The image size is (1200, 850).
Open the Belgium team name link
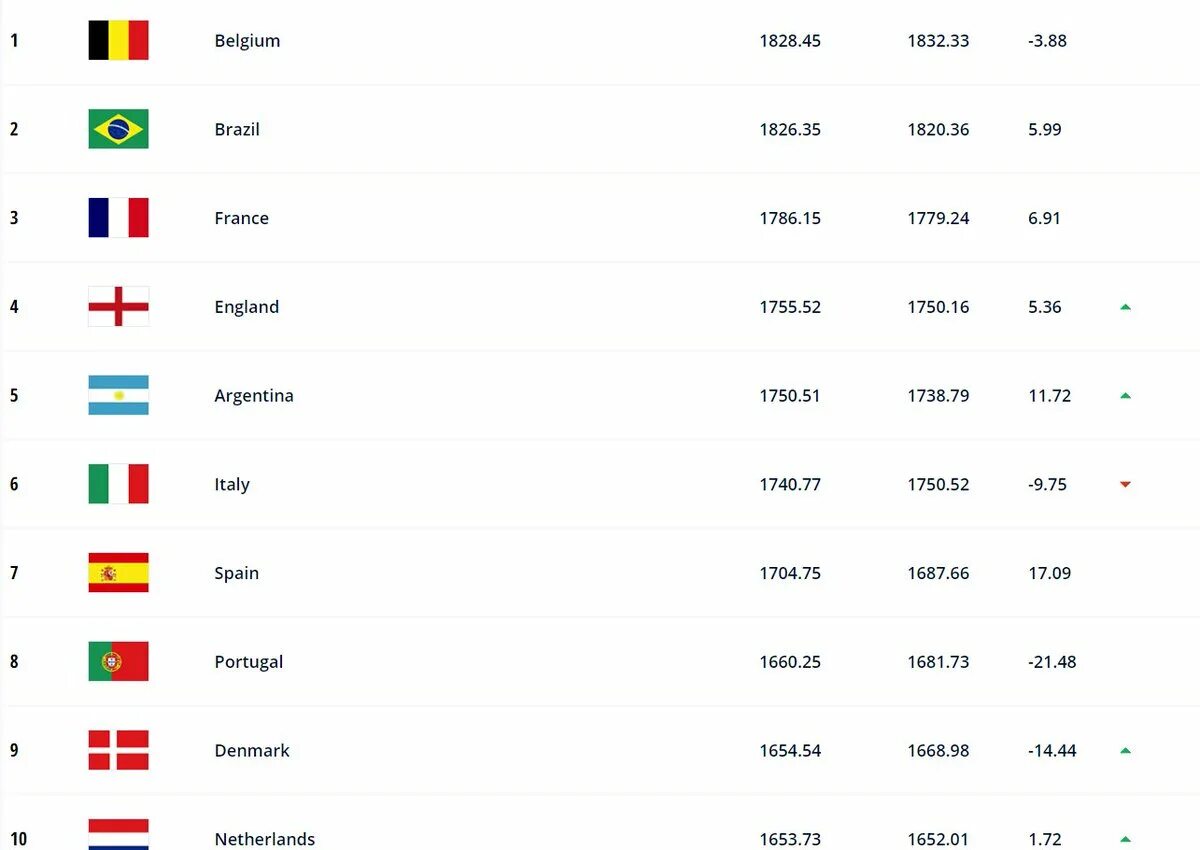click(x=247, y=41)
